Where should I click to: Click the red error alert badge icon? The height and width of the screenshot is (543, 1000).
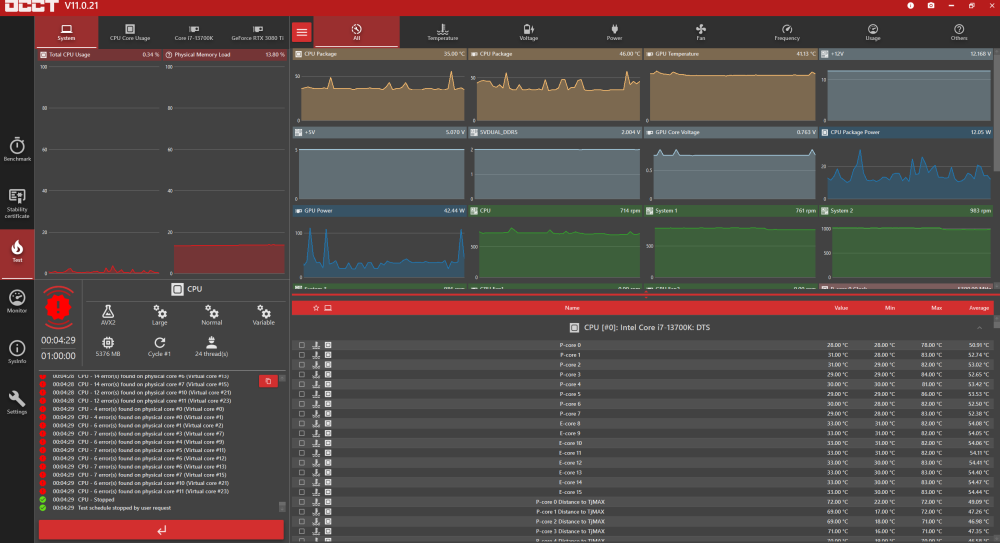[58, 308]
